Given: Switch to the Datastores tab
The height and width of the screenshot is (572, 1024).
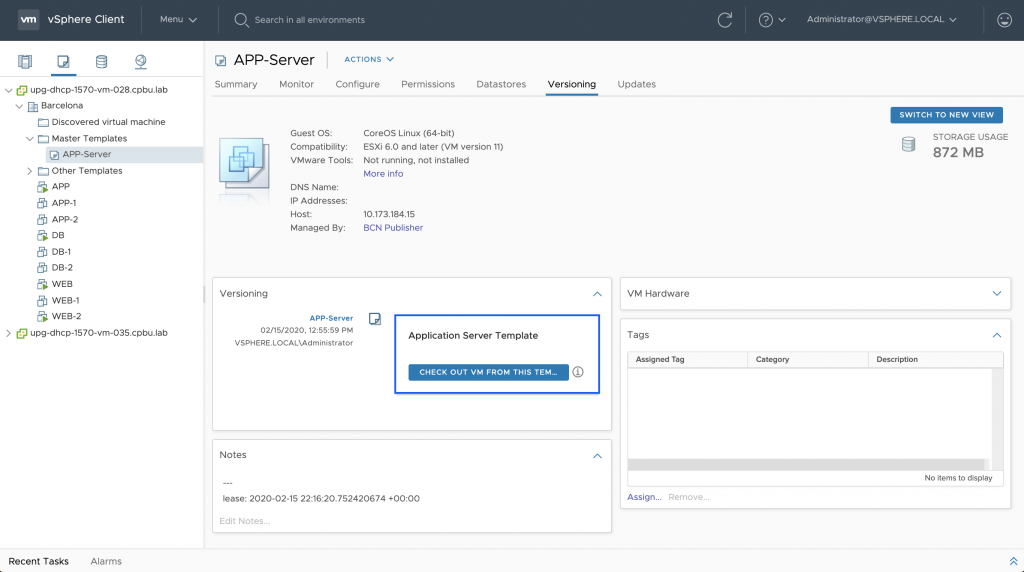Looking at the screenshot, I should (500, 85).
